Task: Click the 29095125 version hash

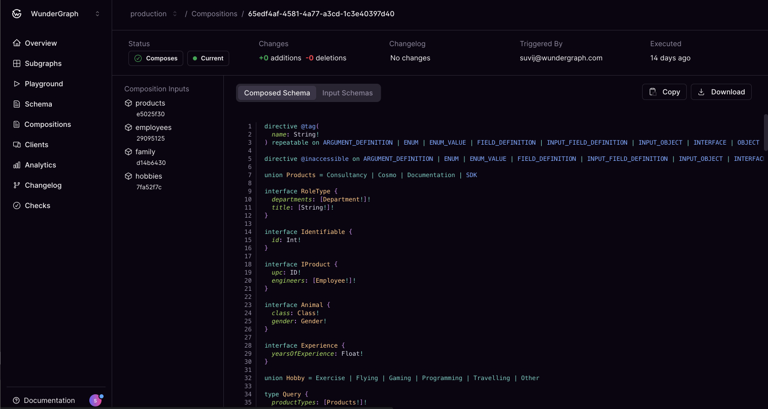Action: tap(150, 139)
